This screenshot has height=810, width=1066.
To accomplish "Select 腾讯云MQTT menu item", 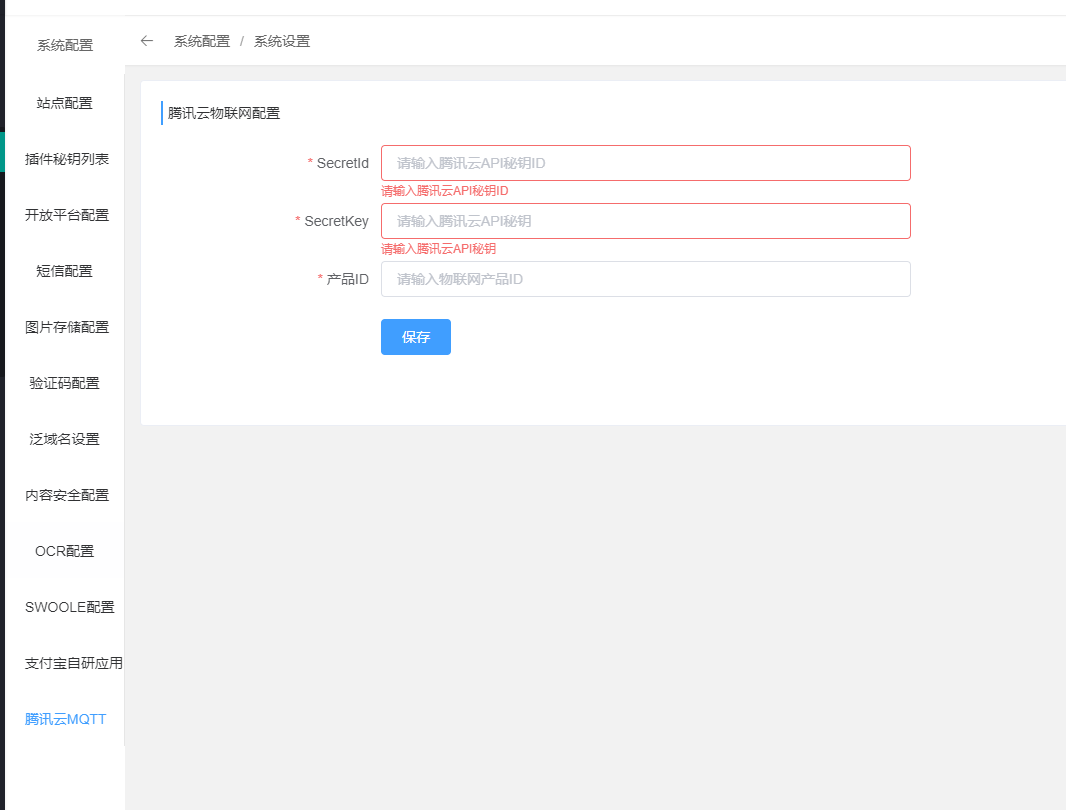I will [x=65, y=719].
